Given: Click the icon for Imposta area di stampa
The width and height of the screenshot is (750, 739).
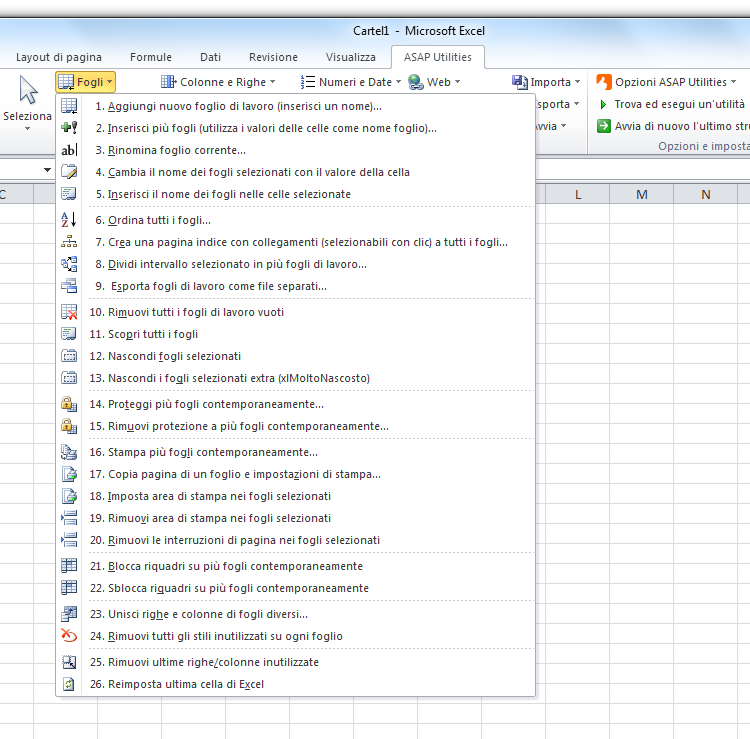Looking at the screenshot, I should [69, 496].
